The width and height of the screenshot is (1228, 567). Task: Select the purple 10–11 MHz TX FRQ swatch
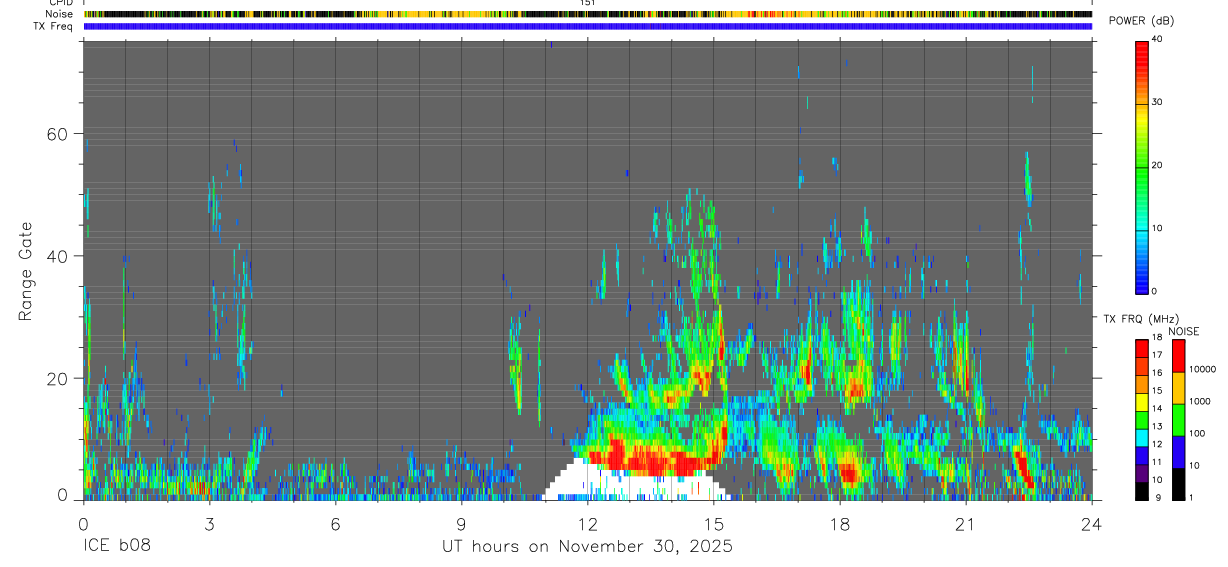1142,473
